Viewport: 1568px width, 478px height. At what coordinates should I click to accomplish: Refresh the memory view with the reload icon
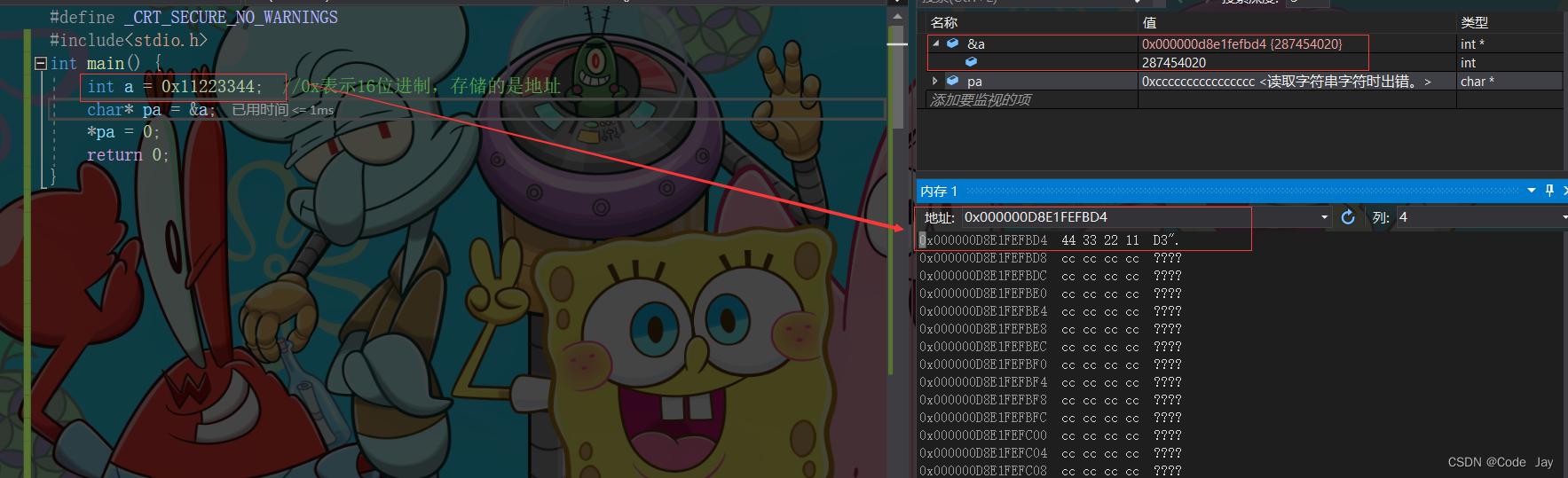point(1348,217)
